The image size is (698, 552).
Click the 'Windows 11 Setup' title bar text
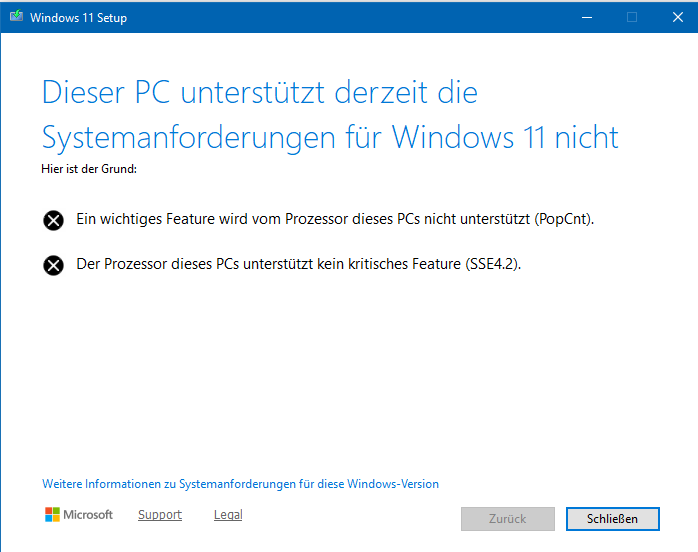(79, 18)
